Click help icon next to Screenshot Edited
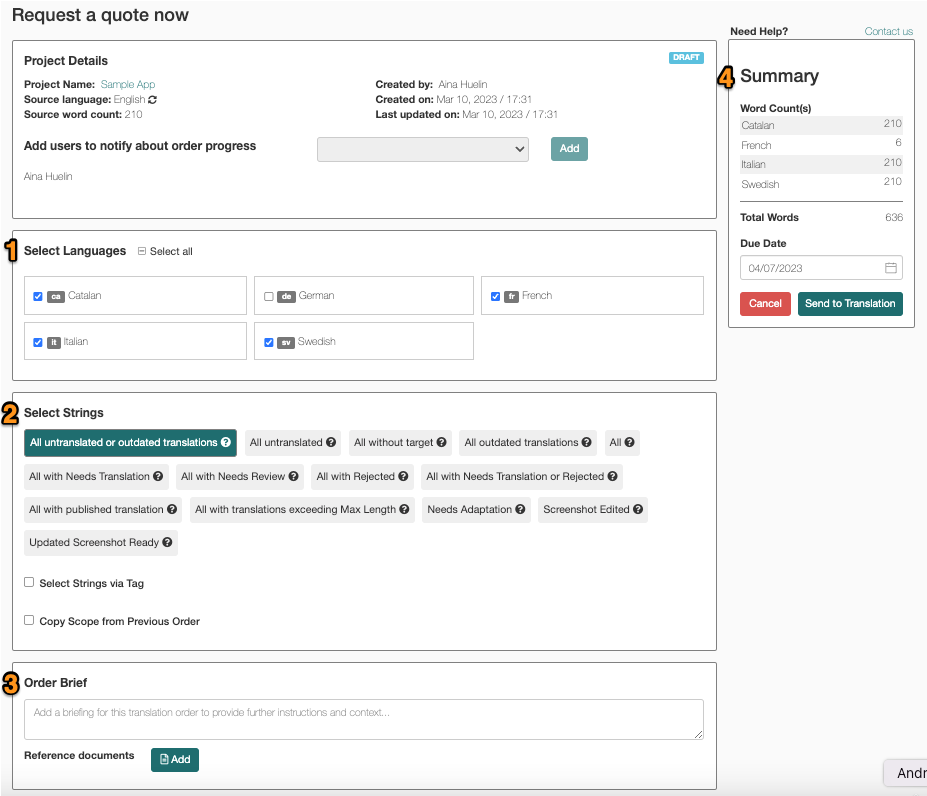The height and width of the screenshot is (796, 927). coord(638,509)
